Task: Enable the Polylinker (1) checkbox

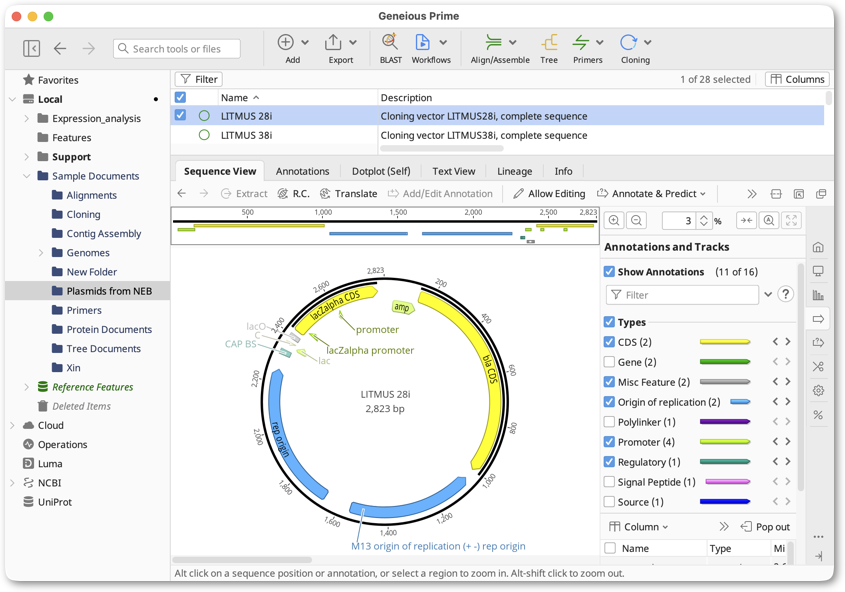Action: point(609,422)
